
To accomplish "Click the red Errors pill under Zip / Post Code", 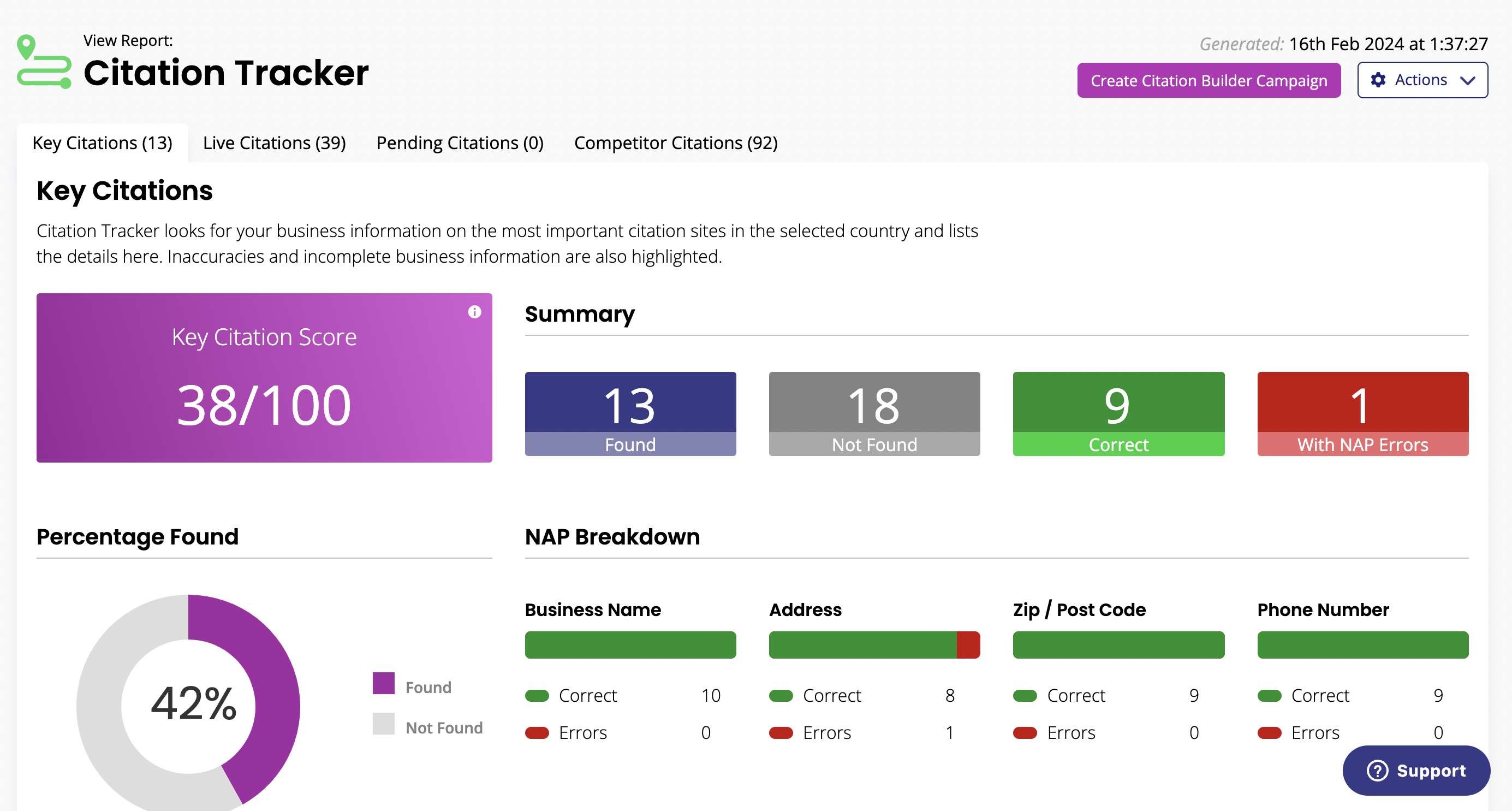I will (x=1025, y=733).
